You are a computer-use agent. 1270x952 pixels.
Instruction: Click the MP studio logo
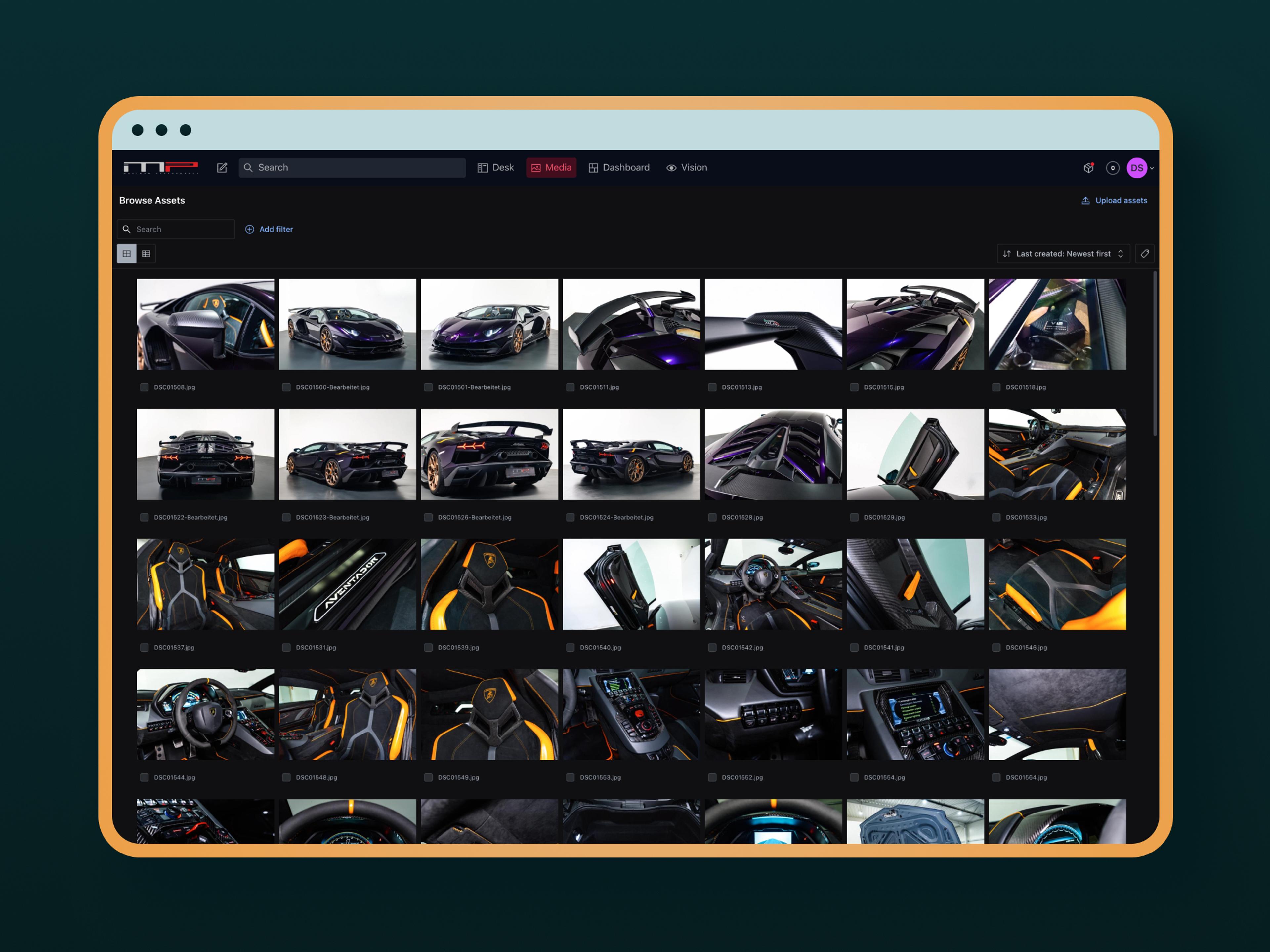(161, 168)
